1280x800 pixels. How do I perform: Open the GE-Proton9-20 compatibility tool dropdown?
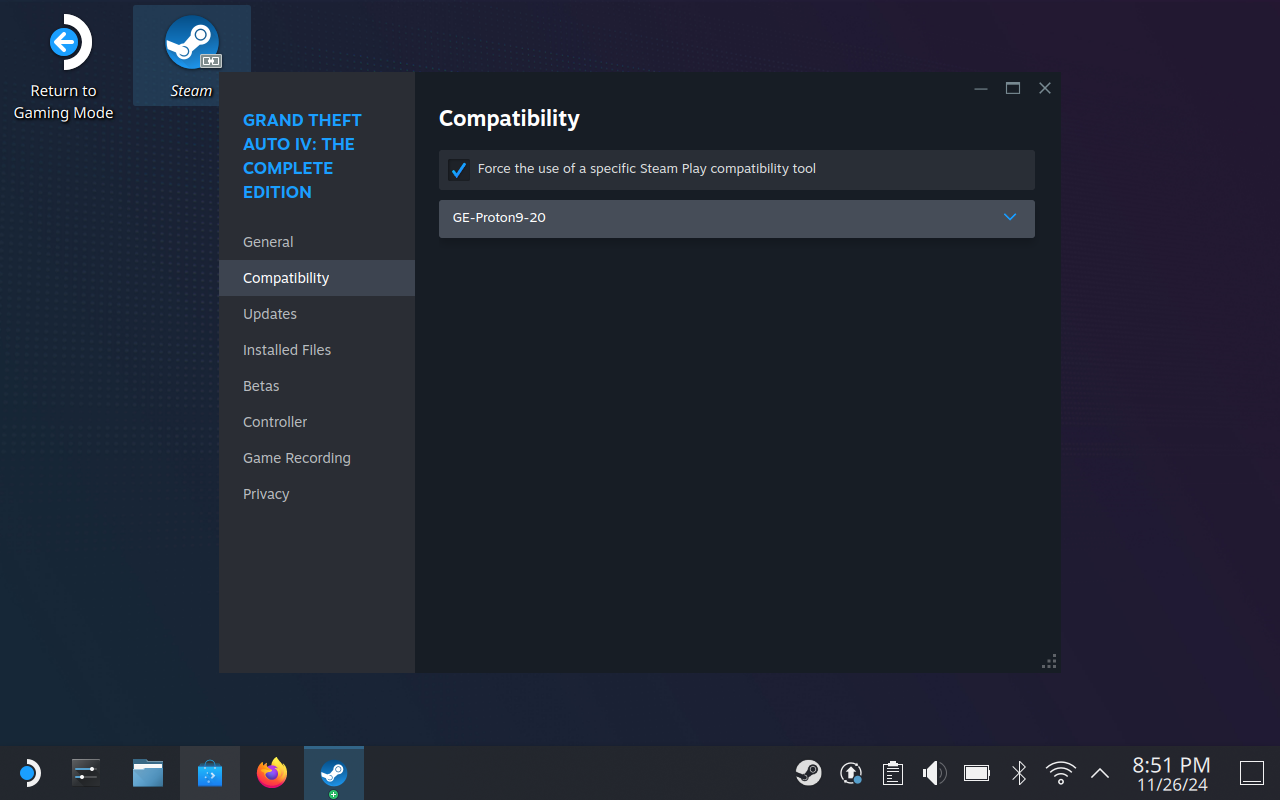coord(737,218)
